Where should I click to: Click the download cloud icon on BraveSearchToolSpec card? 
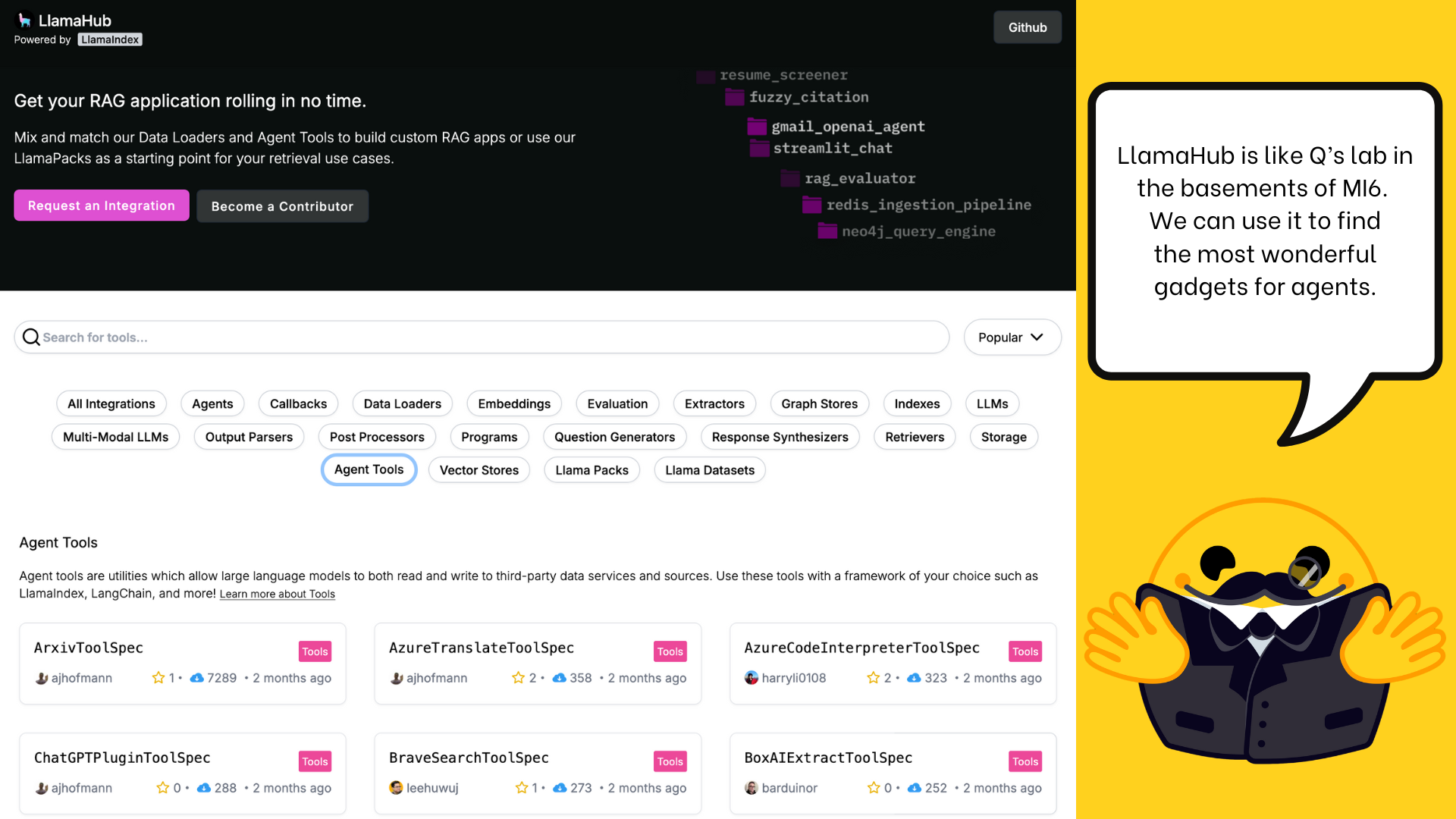point(560,788)
